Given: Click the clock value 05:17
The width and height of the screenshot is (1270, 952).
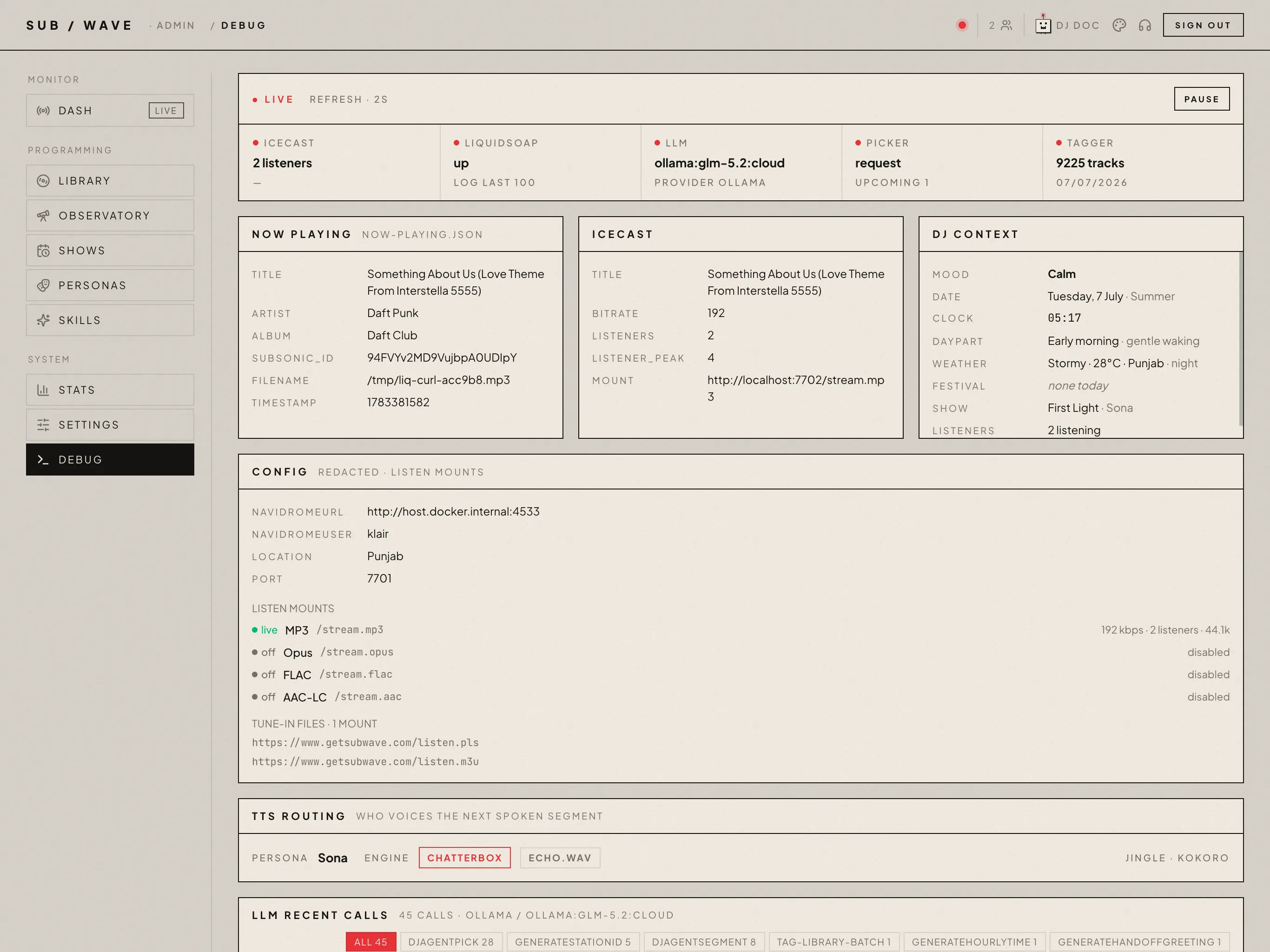Looking at the screenshot, I should (1065, 318).
